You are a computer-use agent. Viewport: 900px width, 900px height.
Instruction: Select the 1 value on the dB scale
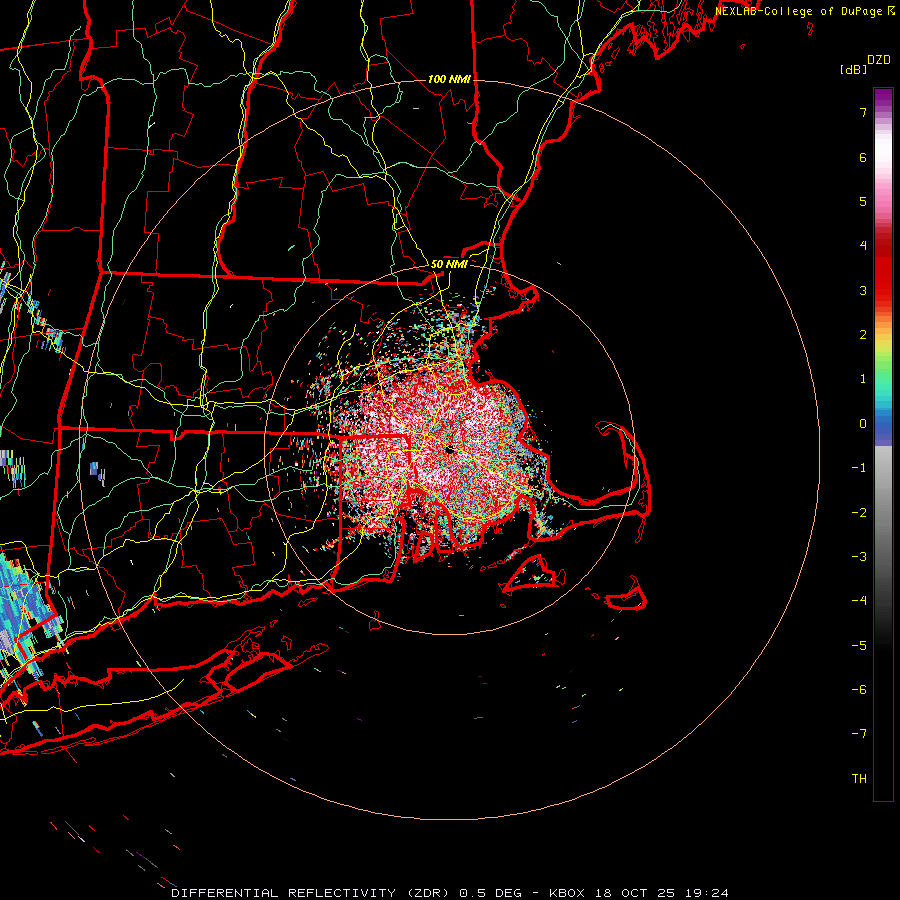pos(863,379)
